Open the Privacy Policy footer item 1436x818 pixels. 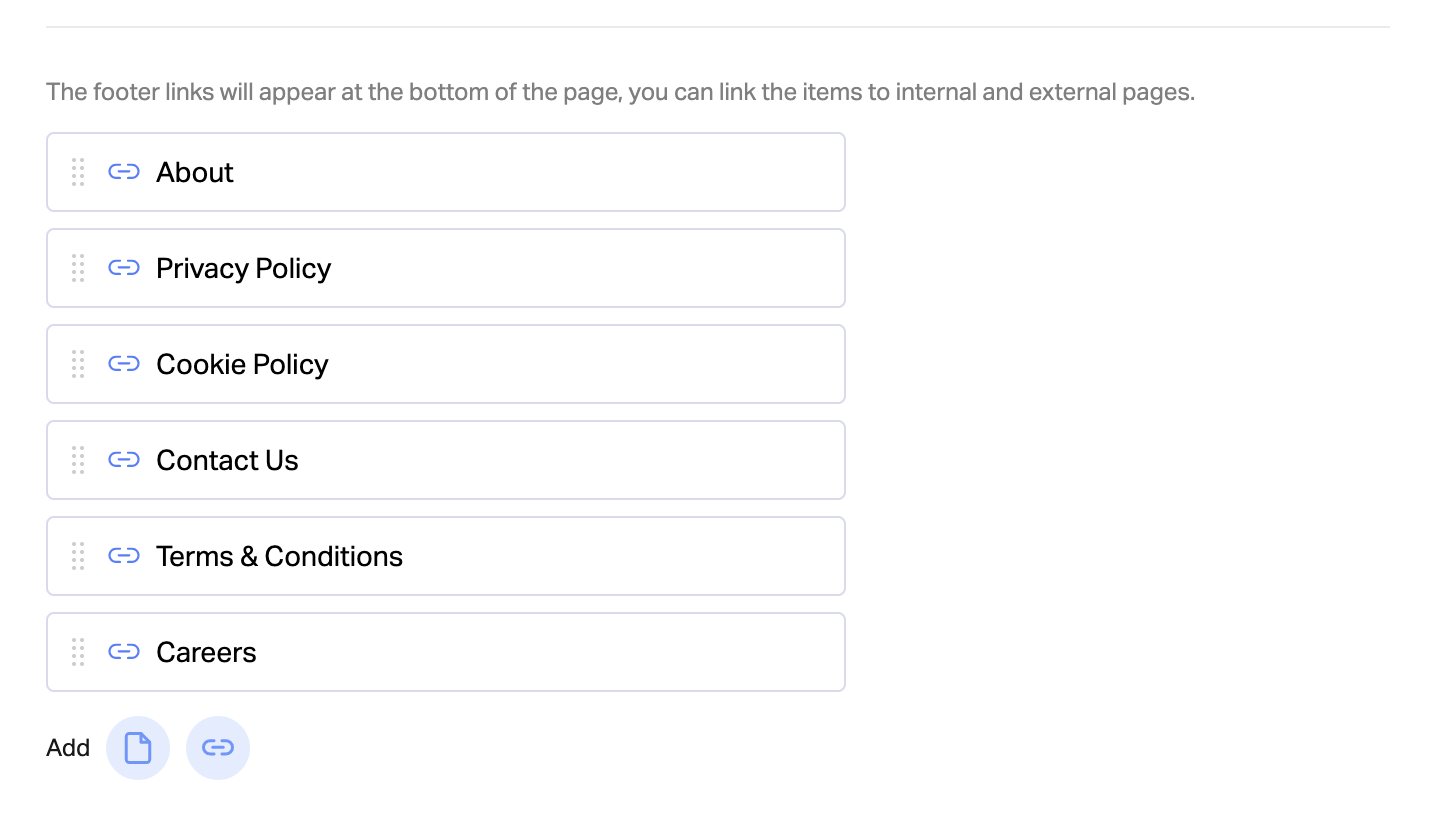446,268
